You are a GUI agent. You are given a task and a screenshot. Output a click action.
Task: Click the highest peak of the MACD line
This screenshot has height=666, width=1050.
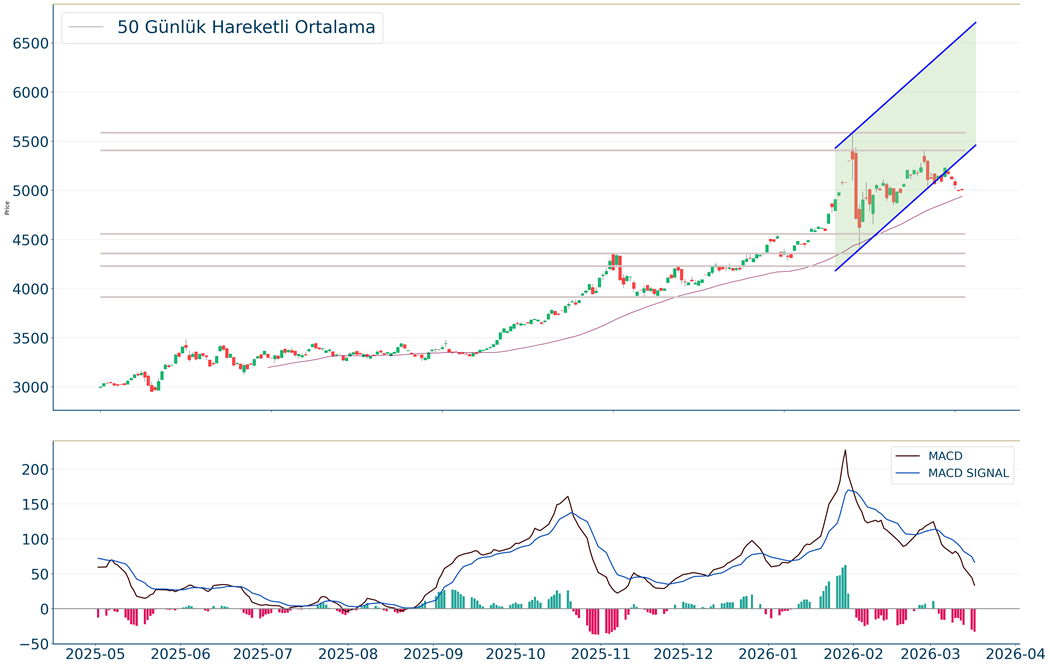[845, 450]
